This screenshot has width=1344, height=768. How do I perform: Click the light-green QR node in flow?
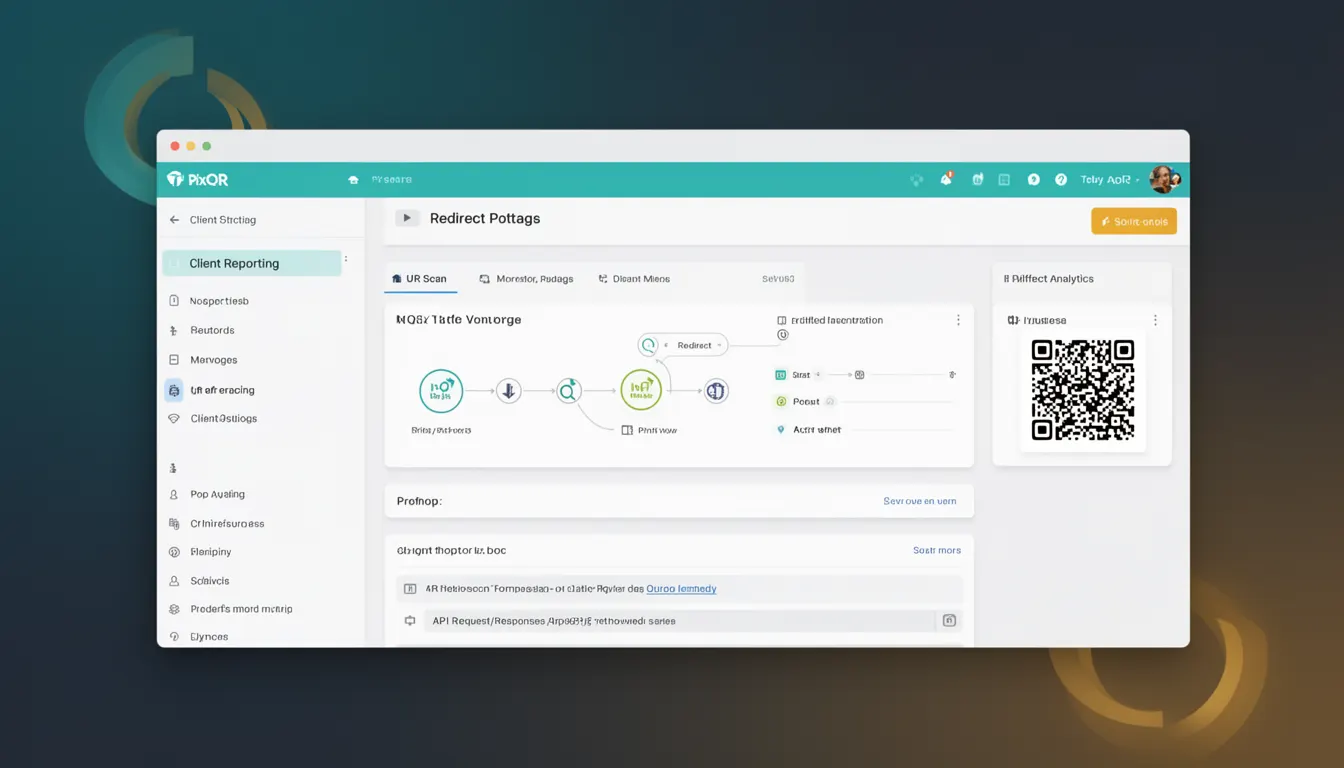click(641, 390)
